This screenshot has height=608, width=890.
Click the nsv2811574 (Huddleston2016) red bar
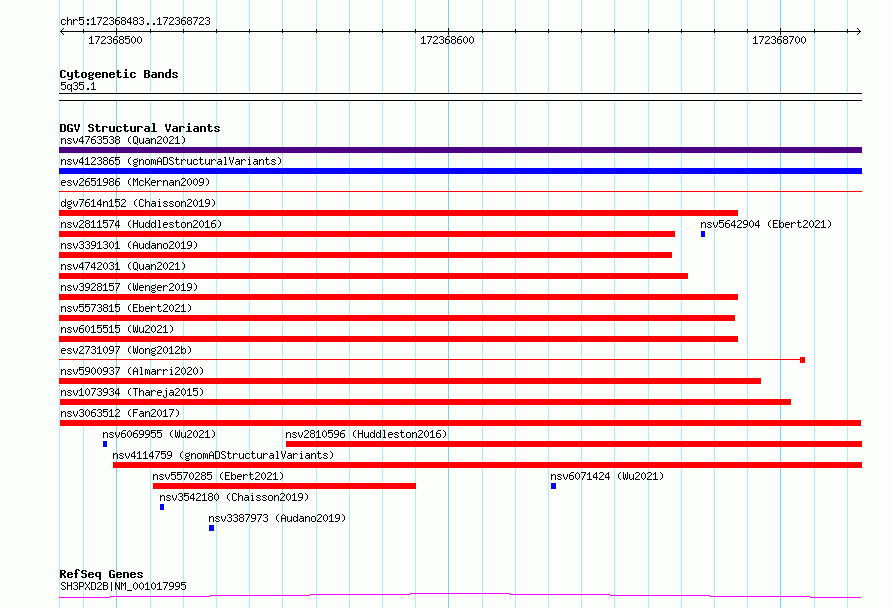click(x=367, y=234)
